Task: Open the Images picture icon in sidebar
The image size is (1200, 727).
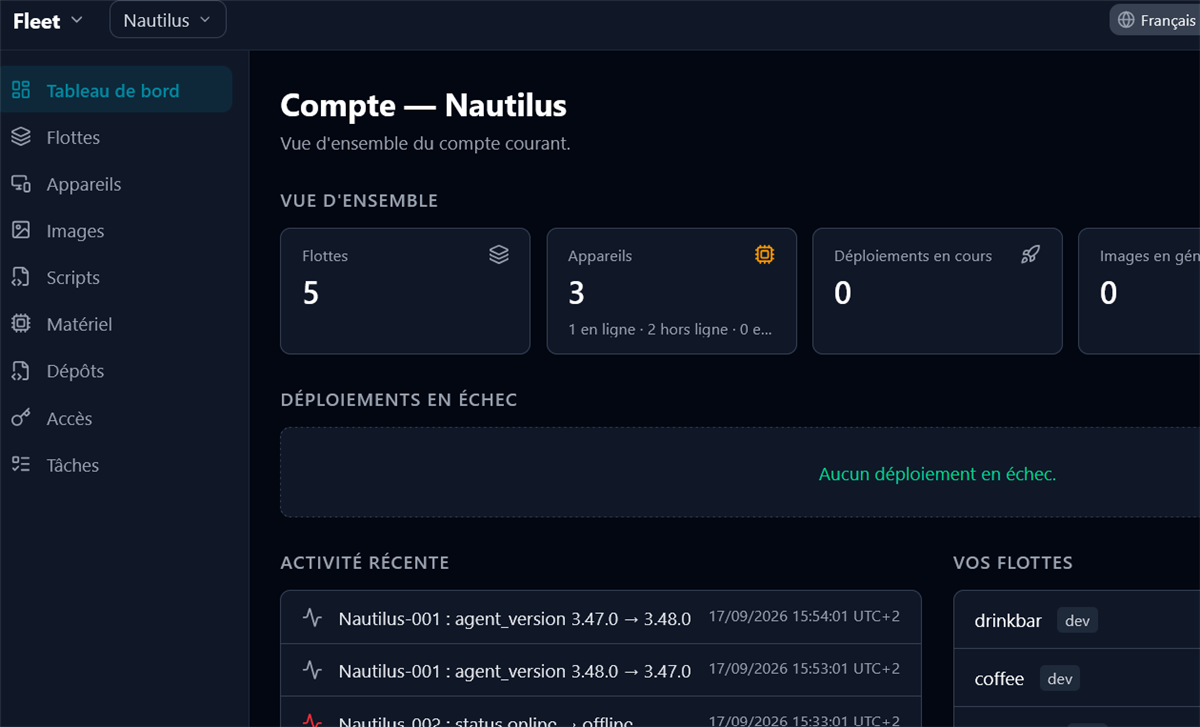Action: click(21, 231)
